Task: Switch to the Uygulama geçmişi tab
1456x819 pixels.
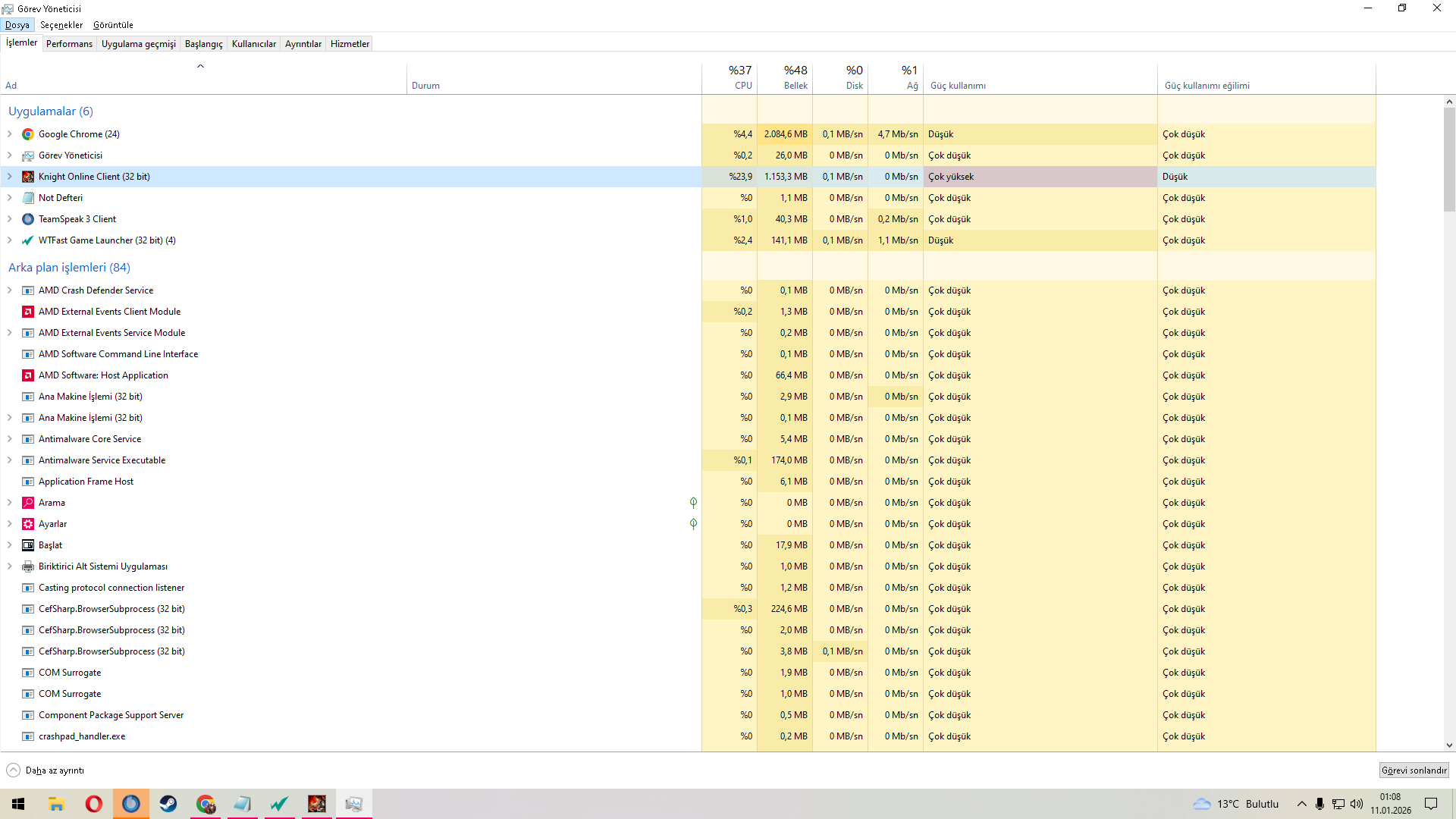Action: 139,44
